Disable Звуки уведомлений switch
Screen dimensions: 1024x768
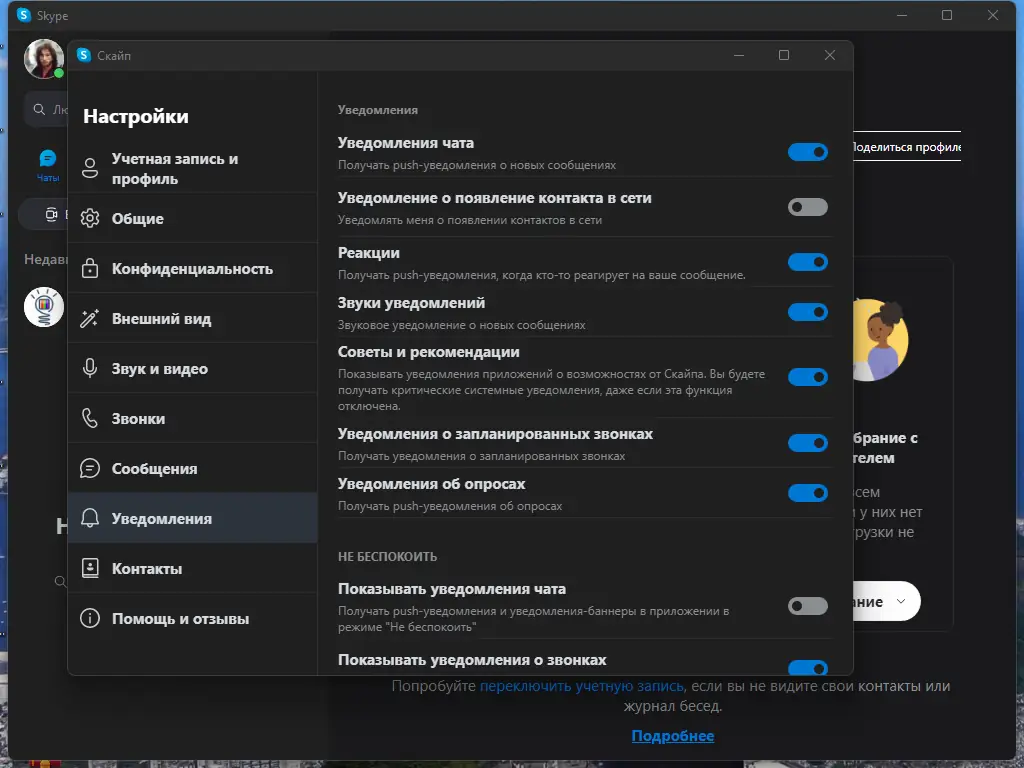coord(808,312)
